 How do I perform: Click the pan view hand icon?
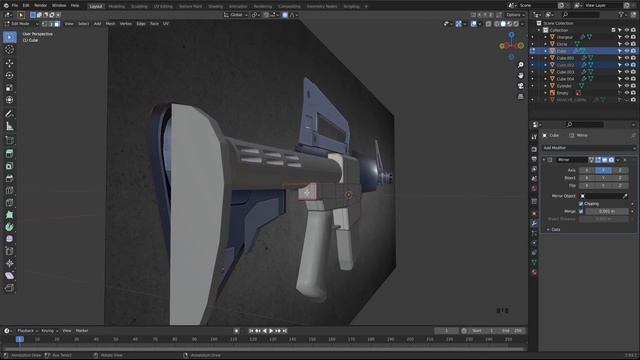[521, 76]
